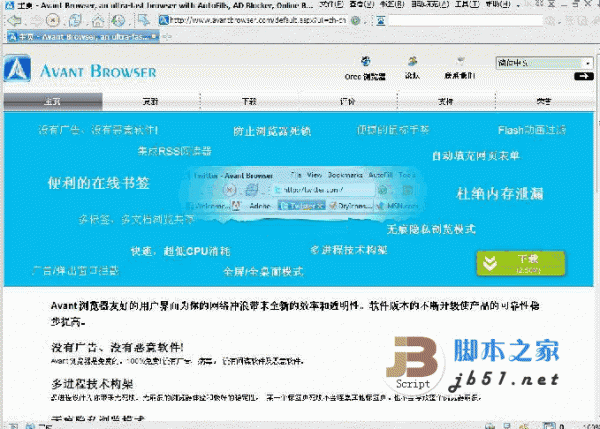
Task: Open the 支持 navigation tab
Action: [x=446, y=101]
